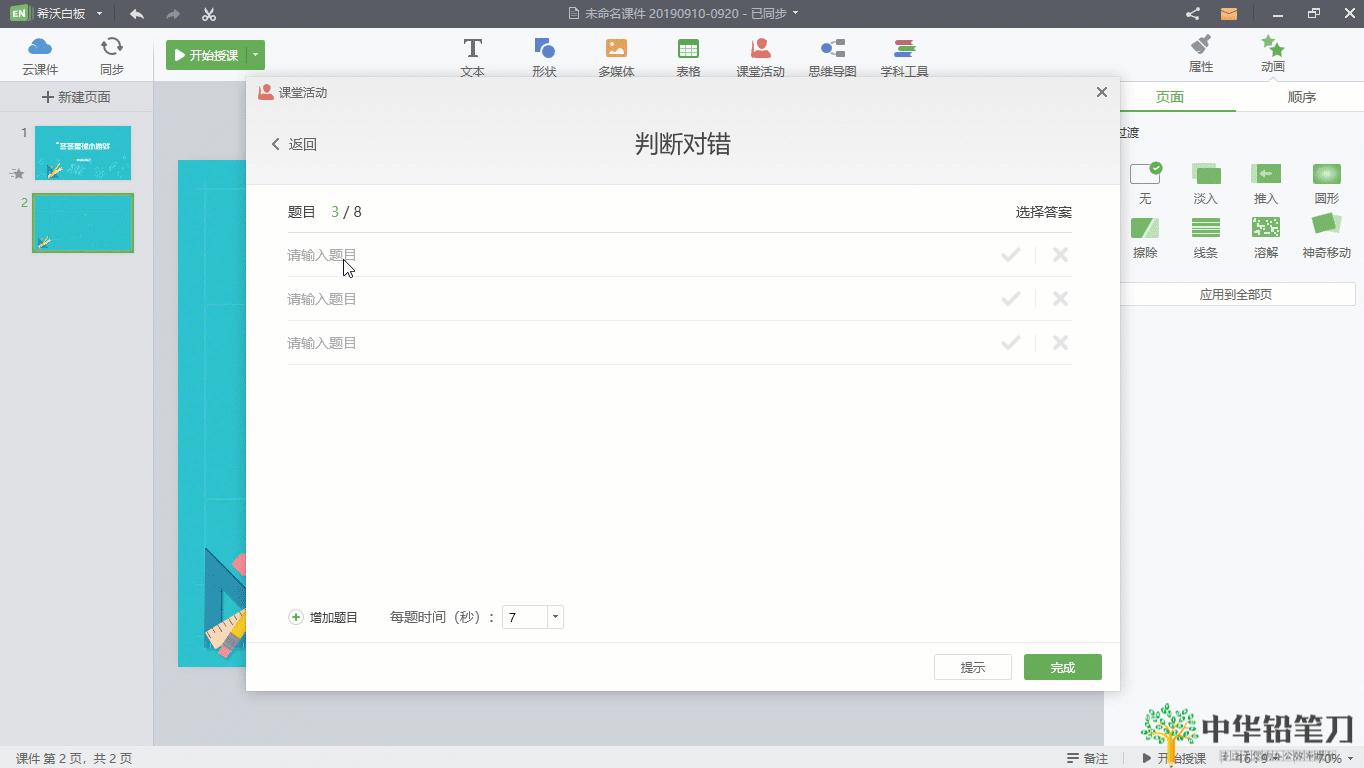Expand the question time dropdown
Screen dimensions: 1364x768
click(x=554, y=617)
